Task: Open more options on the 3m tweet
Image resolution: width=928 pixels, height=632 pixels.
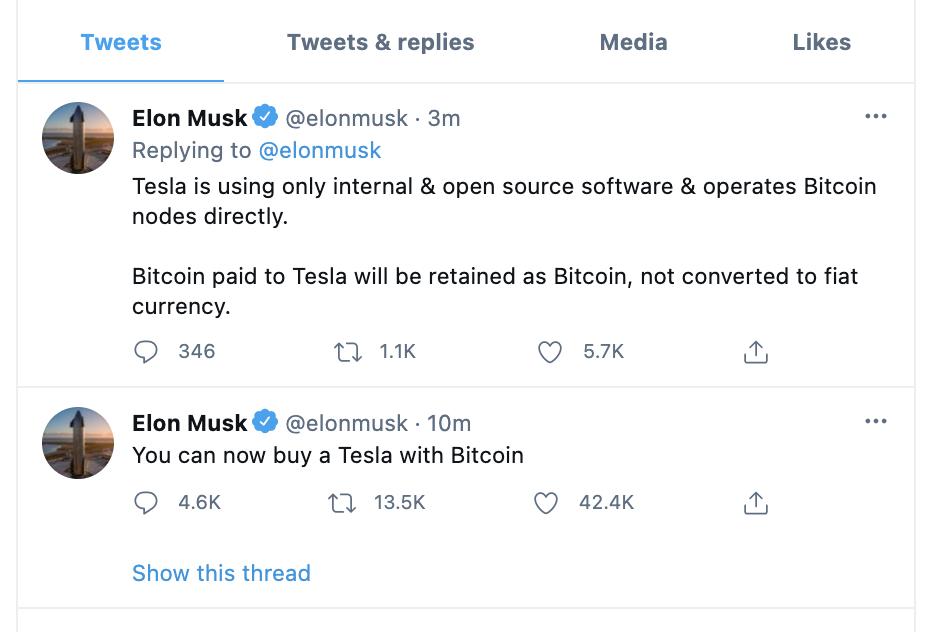Action: [x=875, y=116]
